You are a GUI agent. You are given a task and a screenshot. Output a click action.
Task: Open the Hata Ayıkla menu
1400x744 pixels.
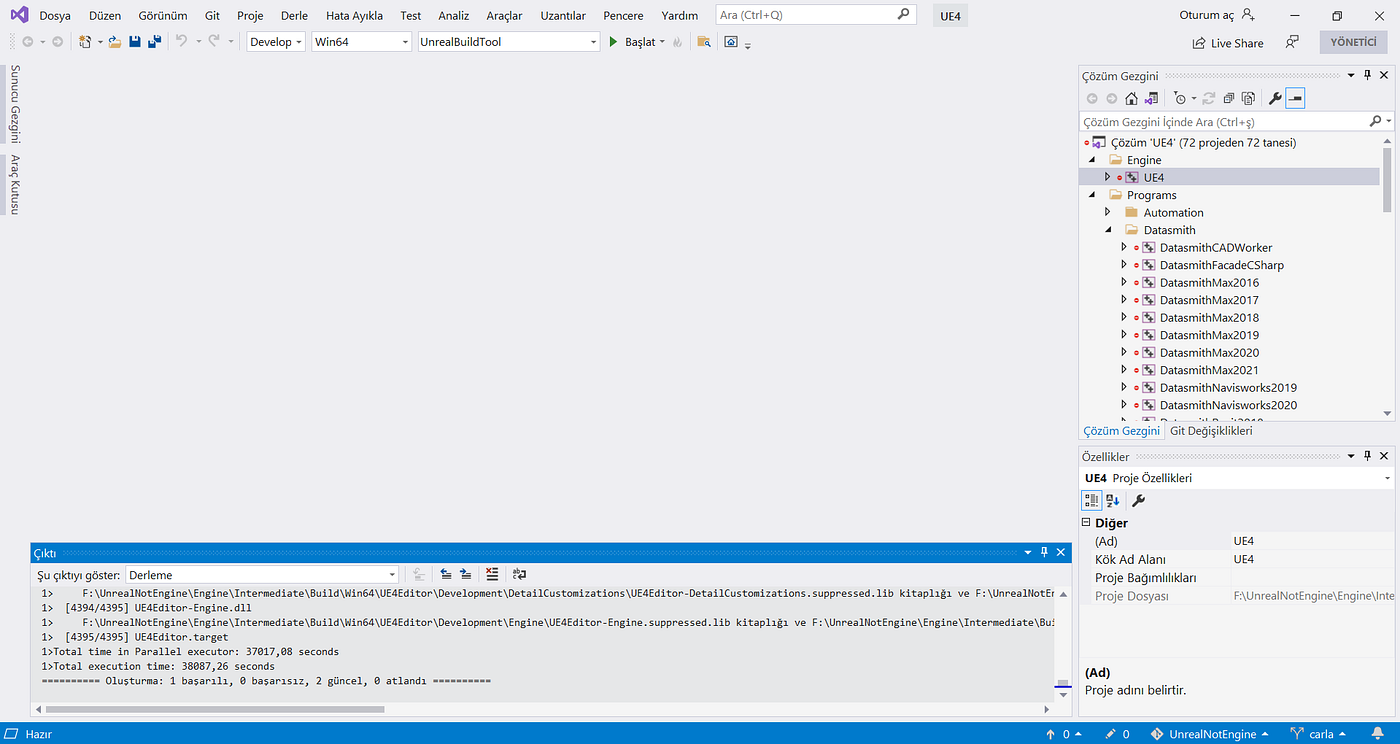(x=354, y=15)
